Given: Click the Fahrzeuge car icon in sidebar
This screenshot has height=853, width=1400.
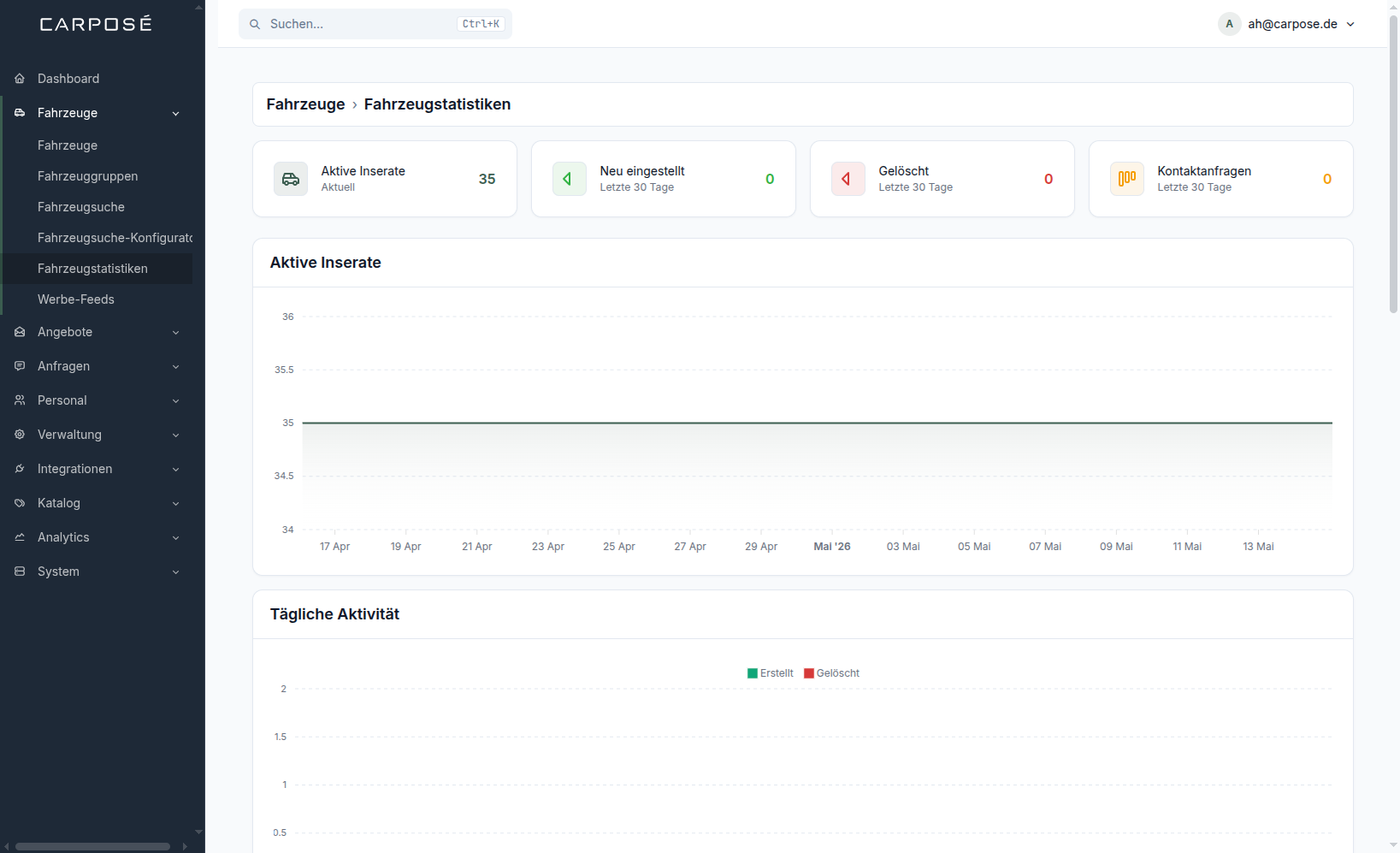Looking at the screenshot, I should [20, 113].
